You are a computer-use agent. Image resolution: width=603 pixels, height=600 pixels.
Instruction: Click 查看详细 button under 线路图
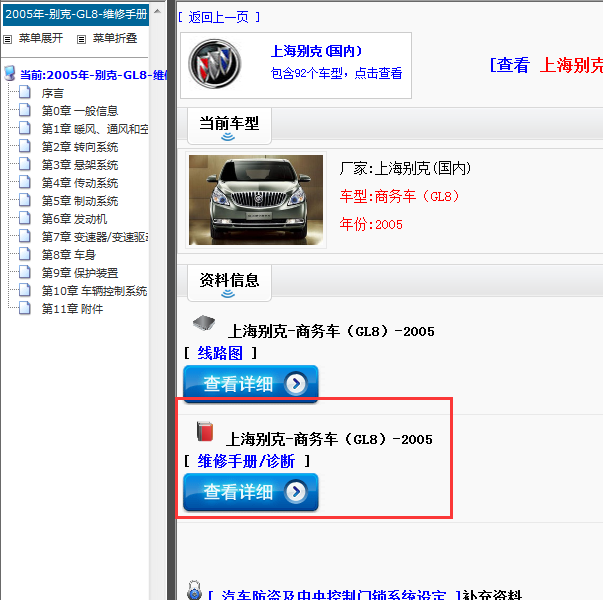click(x=250, y=384)
